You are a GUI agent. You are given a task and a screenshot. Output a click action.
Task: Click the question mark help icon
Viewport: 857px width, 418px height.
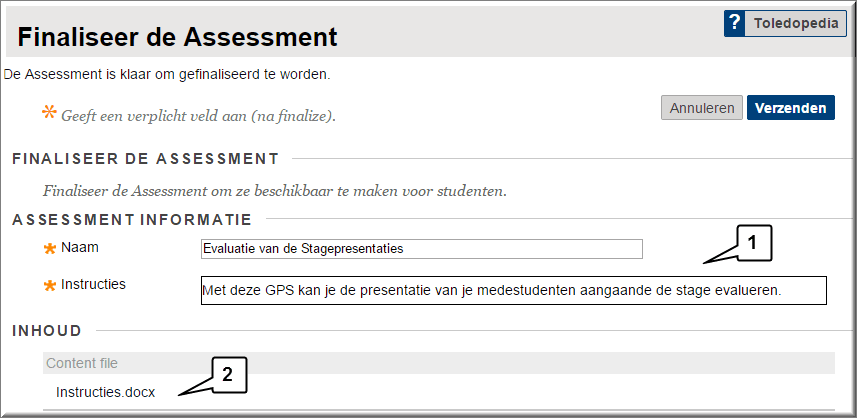coord(735,23)
